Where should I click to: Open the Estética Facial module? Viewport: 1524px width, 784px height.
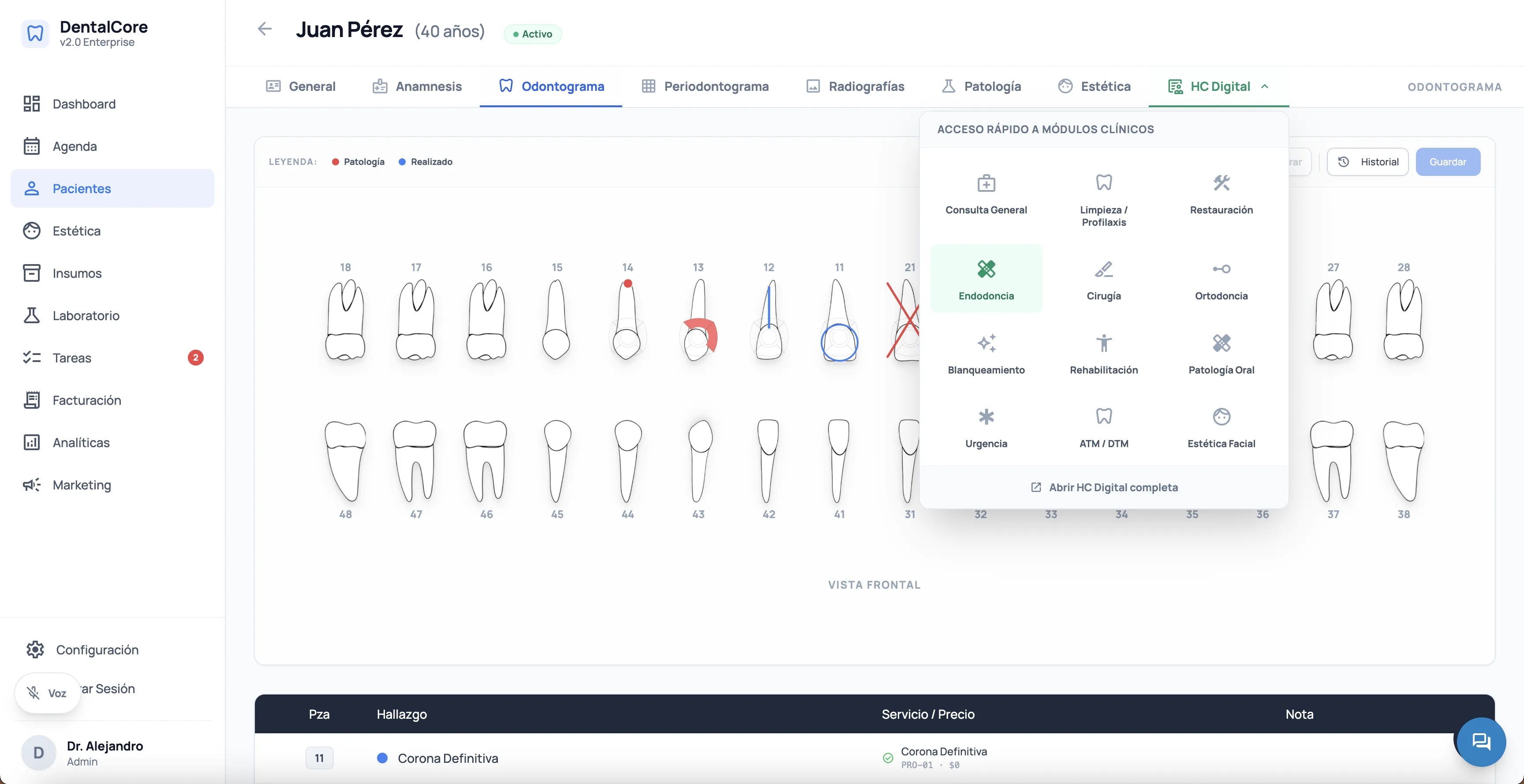[1221, 427]
